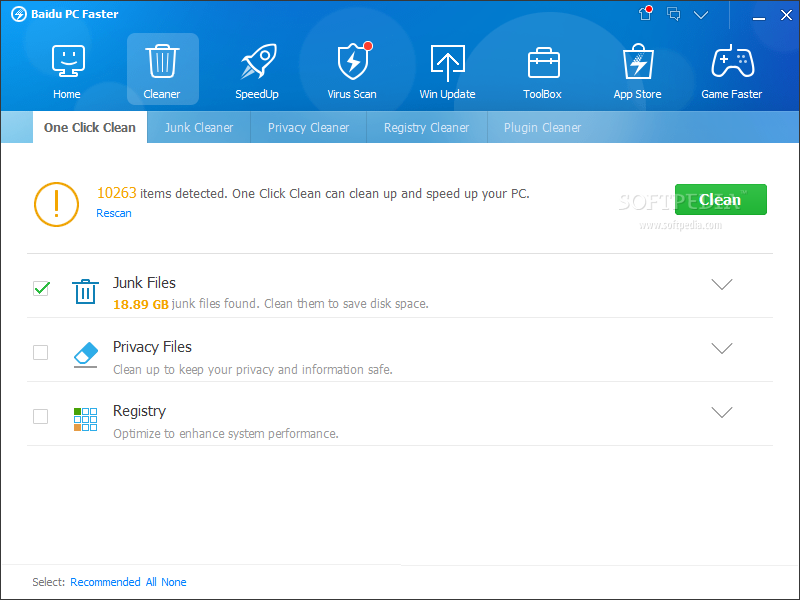Open the title bar dropdown menu arrow
This screenshot has height=600, width=800.
[701, 15]
